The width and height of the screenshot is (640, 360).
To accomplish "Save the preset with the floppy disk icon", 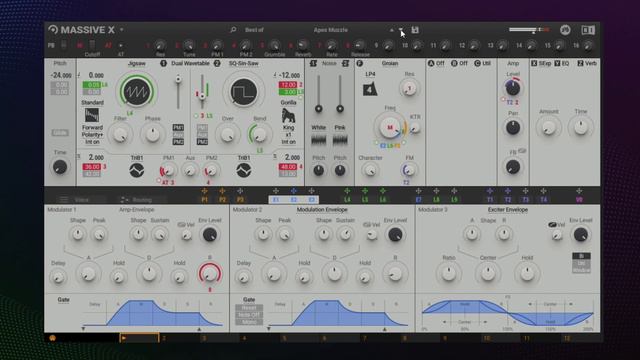I will (x=415, y=30).
